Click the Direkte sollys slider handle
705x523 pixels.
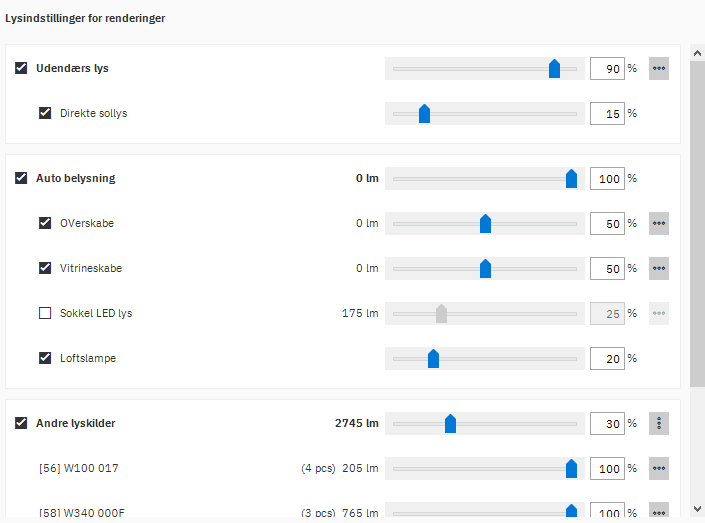[x=424, y=114]
